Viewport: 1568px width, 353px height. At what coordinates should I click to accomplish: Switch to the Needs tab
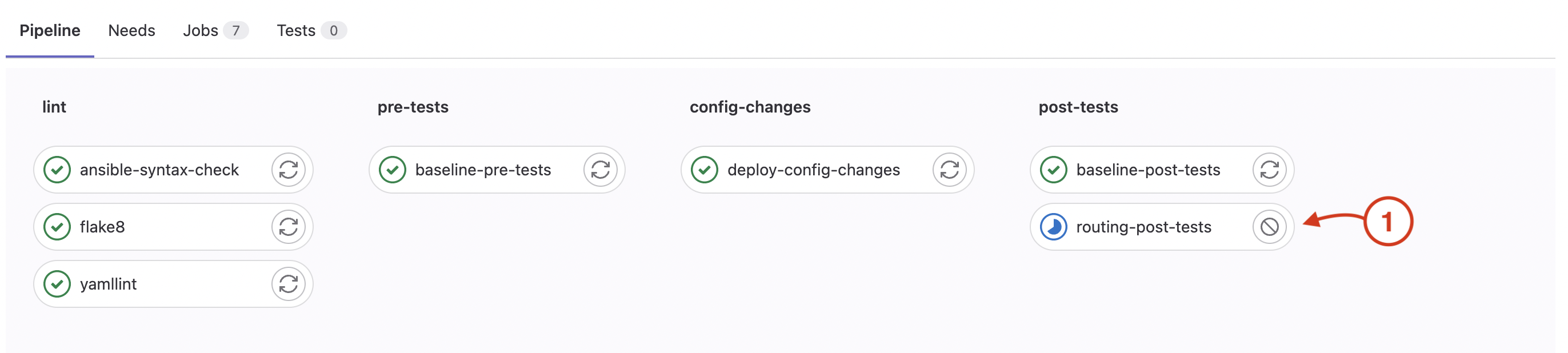[131, 30]
